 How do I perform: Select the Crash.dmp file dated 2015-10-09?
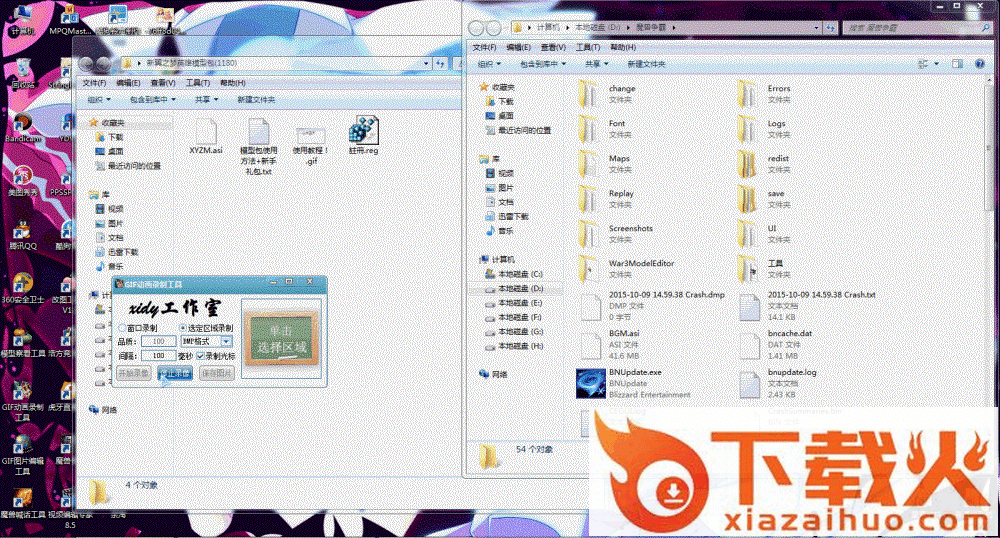(x=652, y=305)
